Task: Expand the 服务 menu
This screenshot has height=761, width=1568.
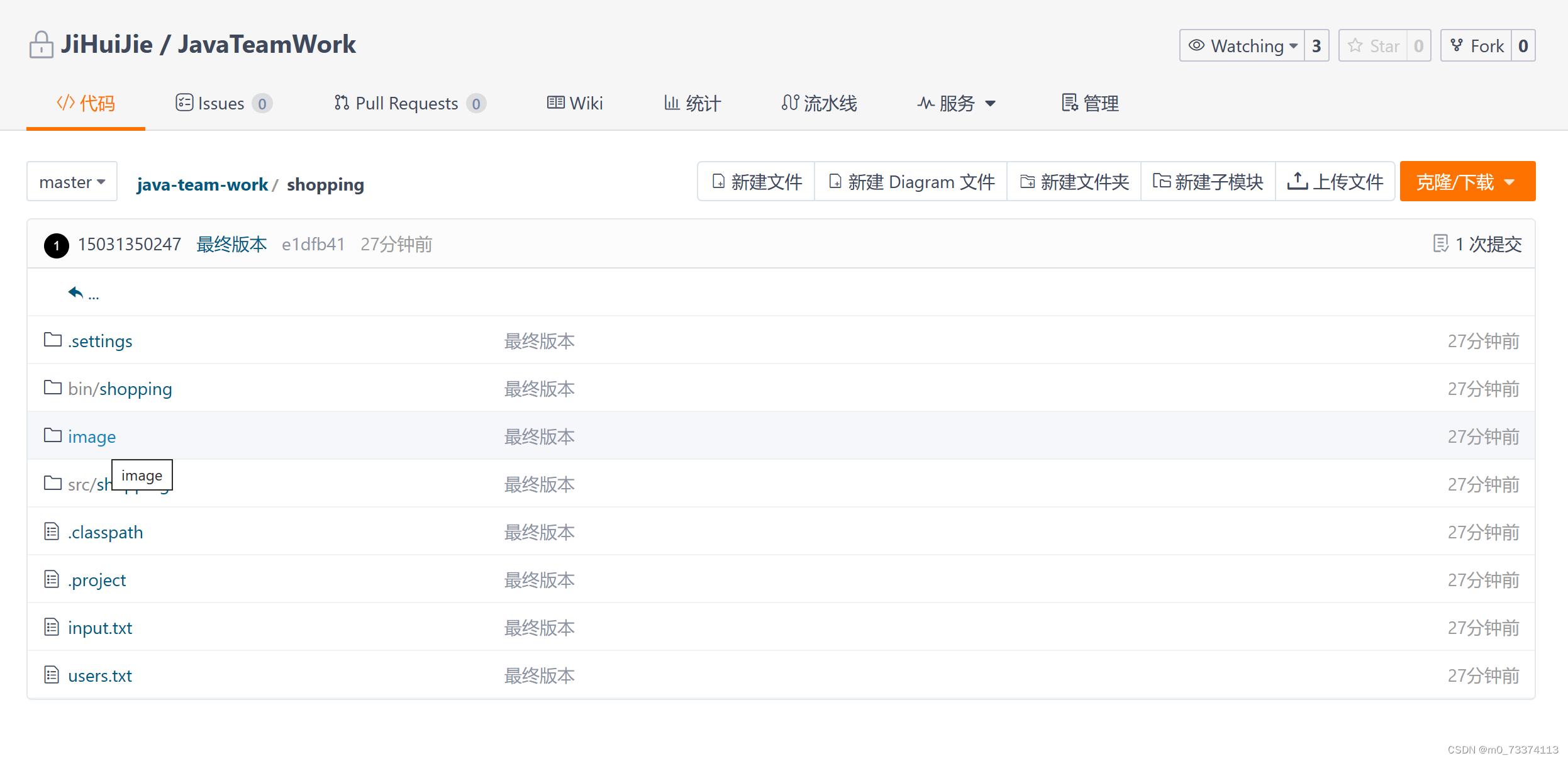Action: (x=956, y=103)
